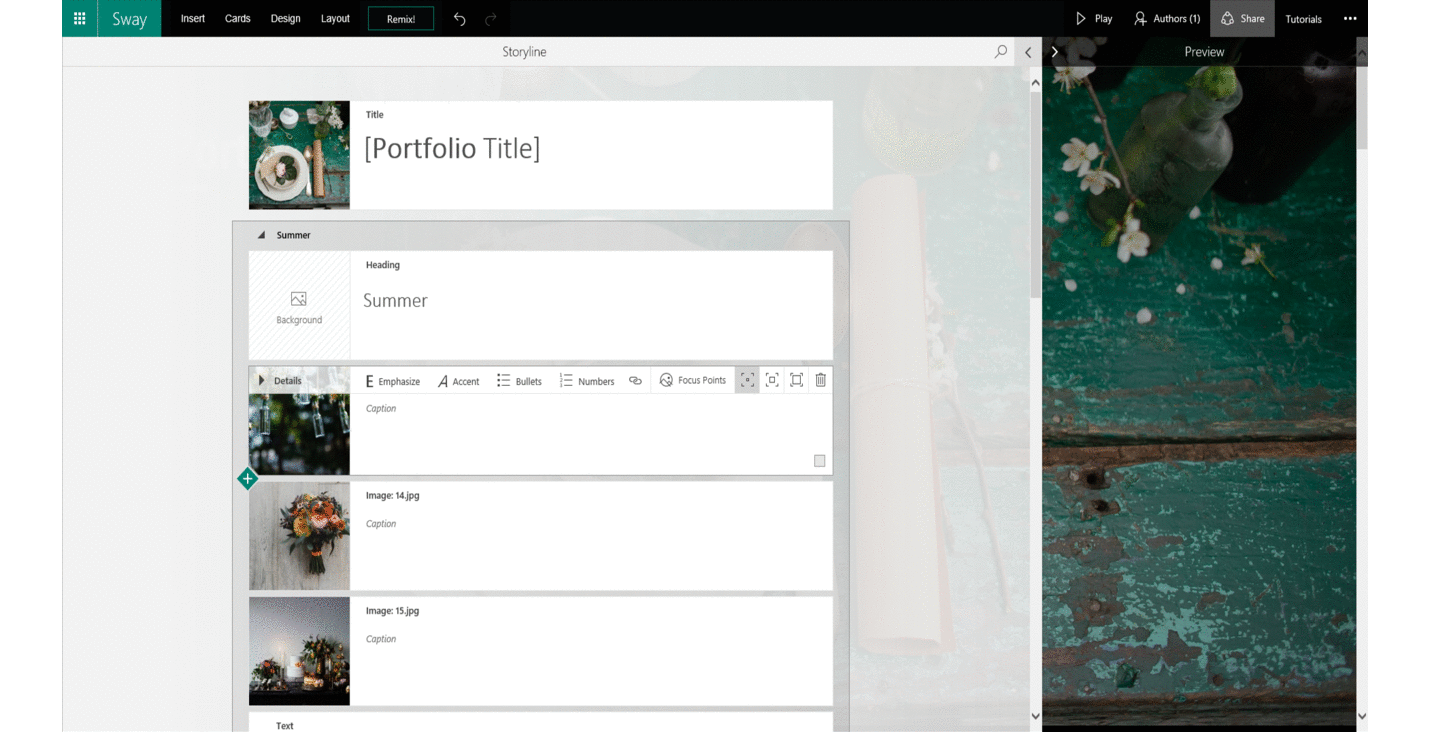Check the selection checkbox on the image card

819,460
